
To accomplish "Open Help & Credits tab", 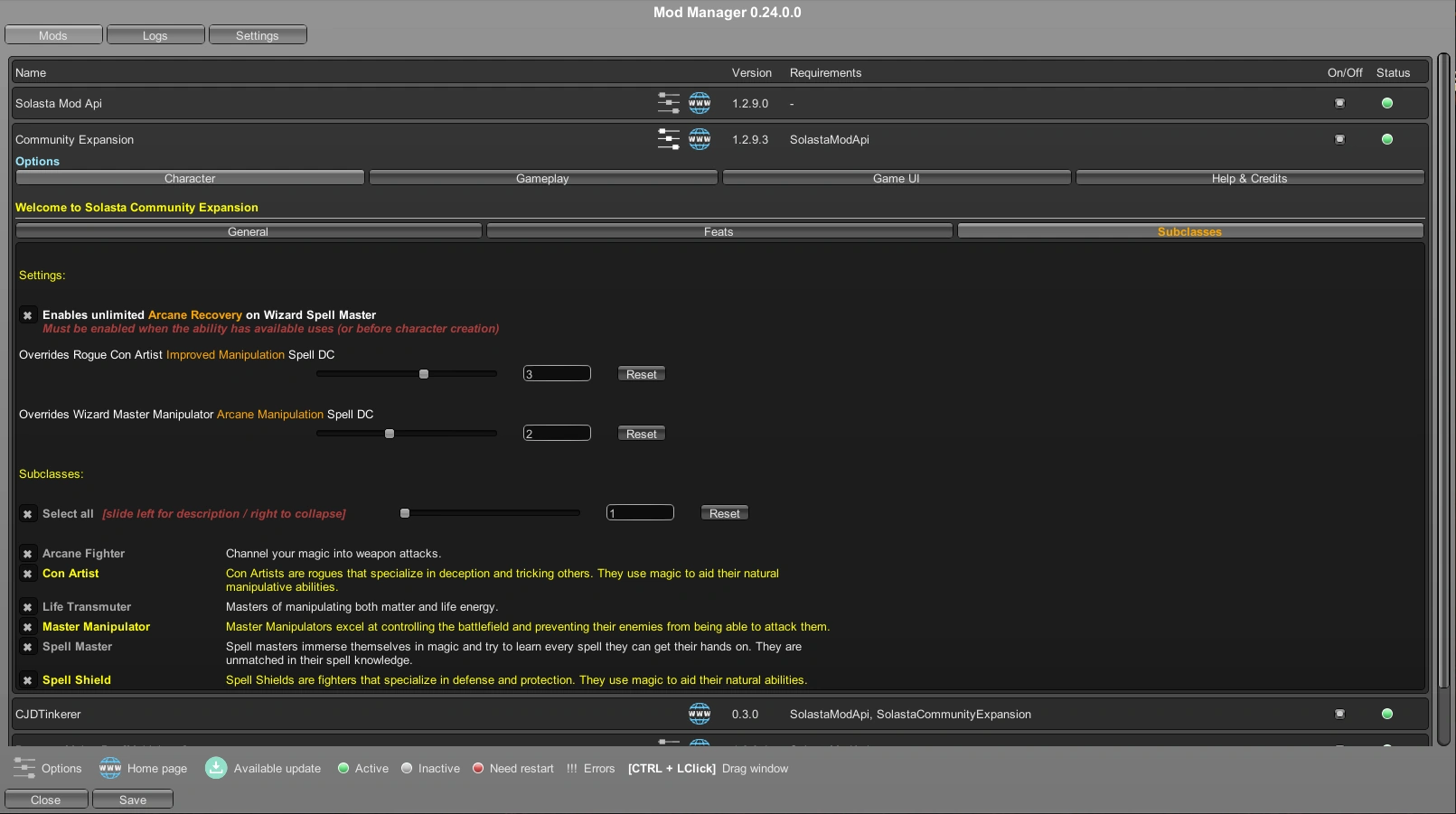I will (x=1250, y=178).
